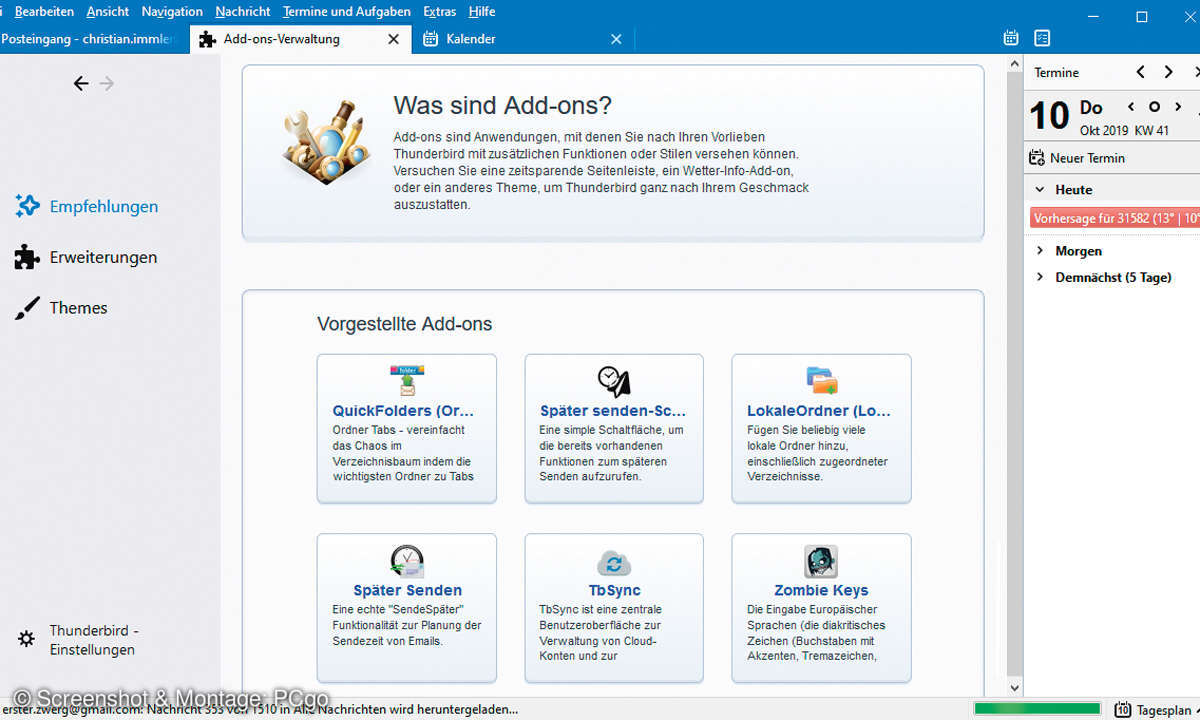
Task: Expand the Demnächst (5 Tage) section
Action: tap(1040, 277)
